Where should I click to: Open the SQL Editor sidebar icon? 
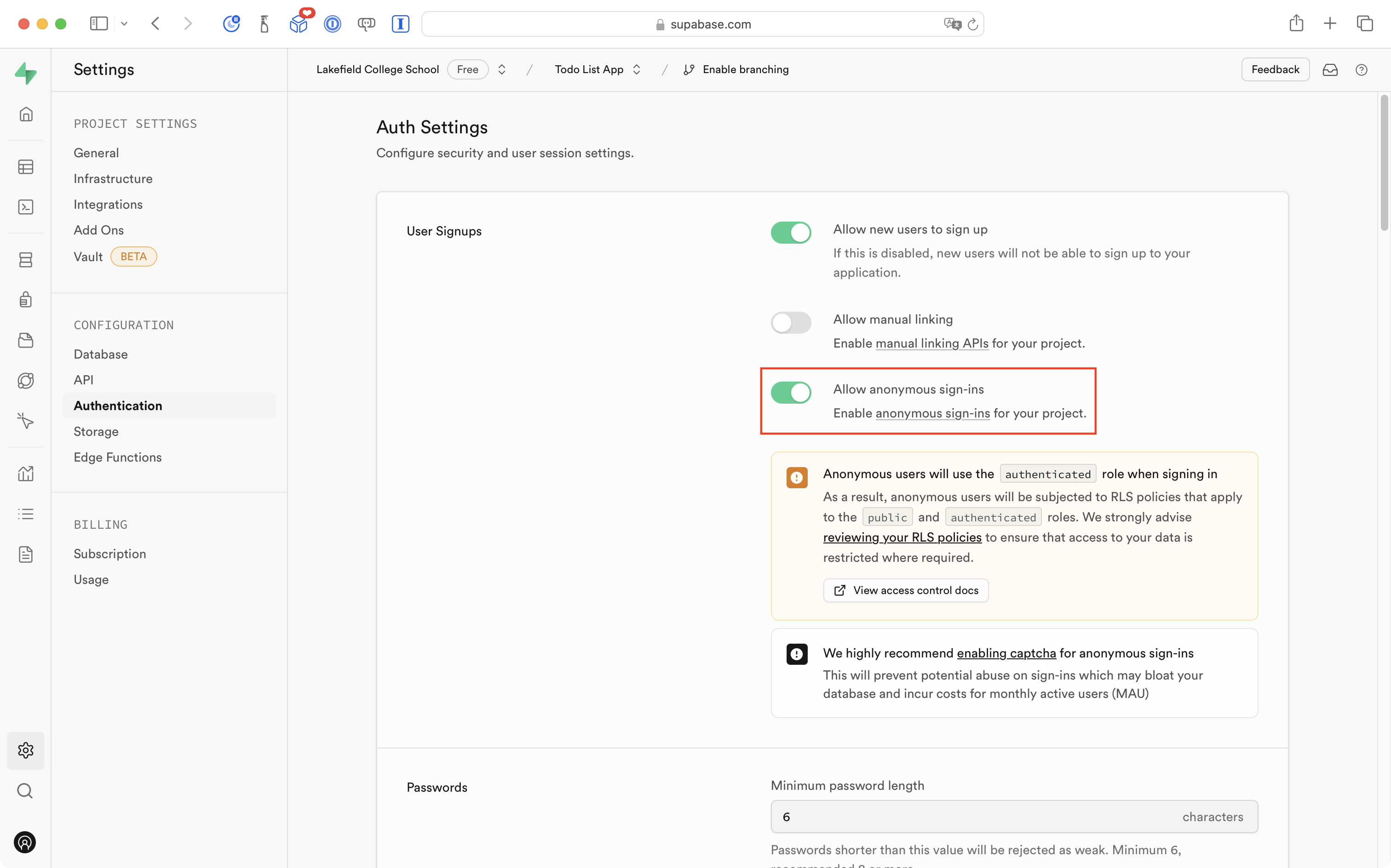click(x=25, y=207)
